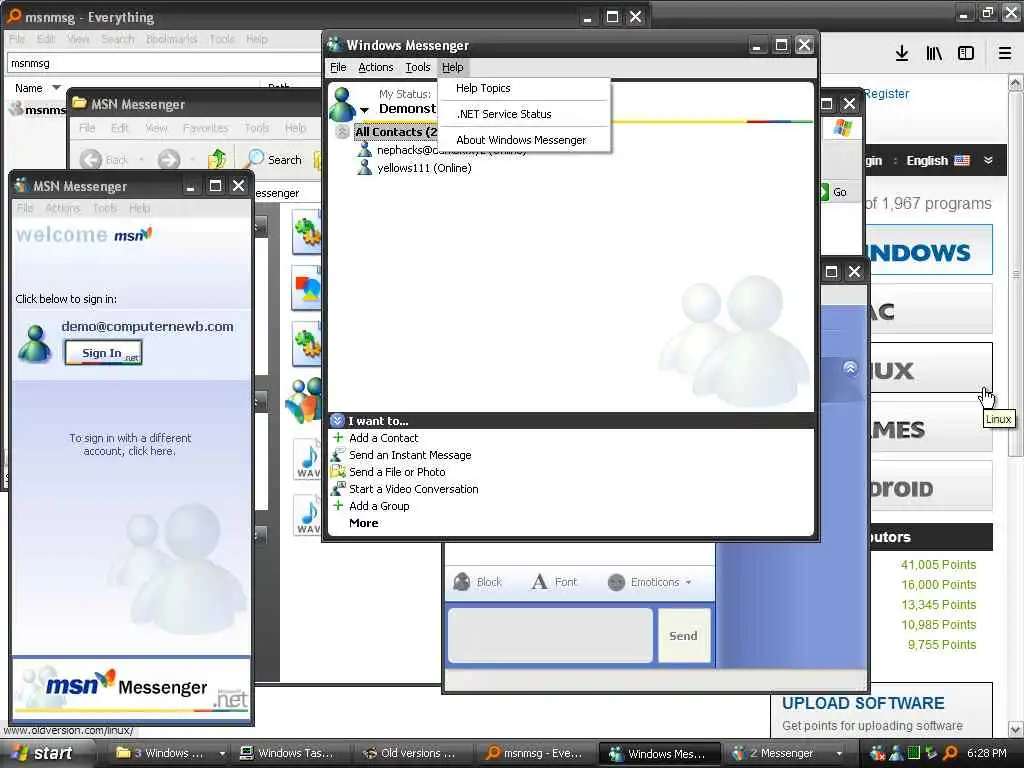The image size is (1024, 768).
Task: Open the Actions menu in Windows Messenger
Action: 376,67
